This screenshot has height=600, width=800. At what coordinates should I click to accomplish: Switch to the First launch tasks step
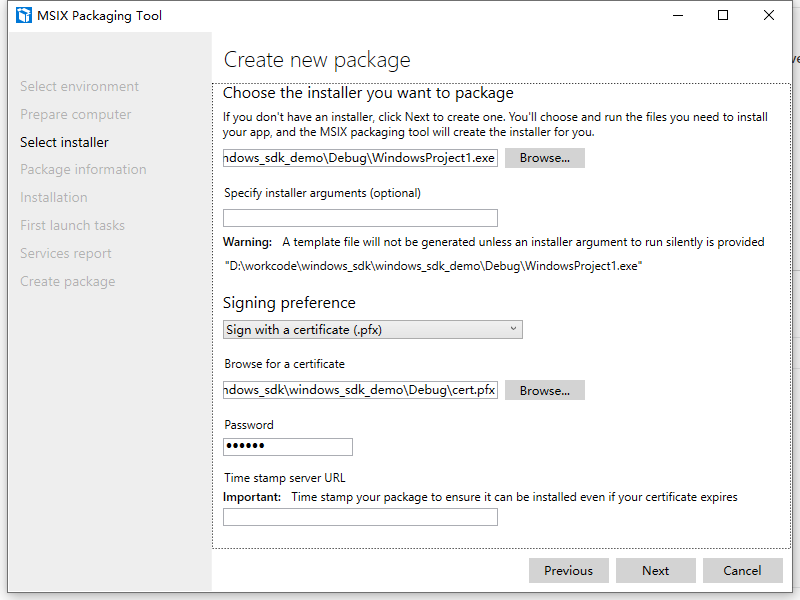[x=72, y=226]
